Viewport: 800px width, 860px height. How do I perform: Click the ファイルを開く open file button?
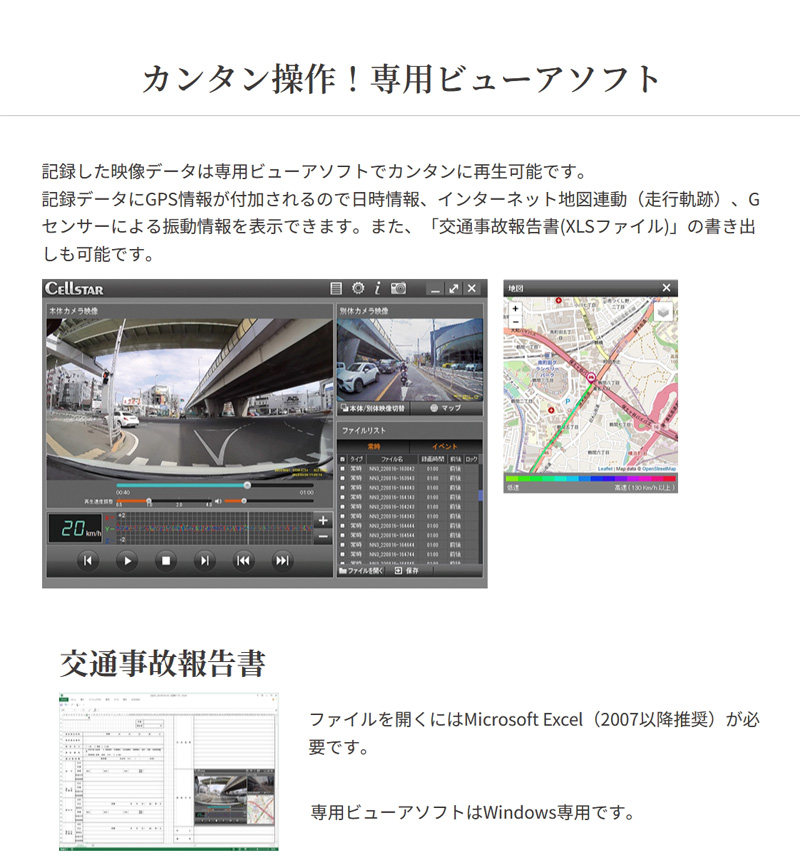362,571
